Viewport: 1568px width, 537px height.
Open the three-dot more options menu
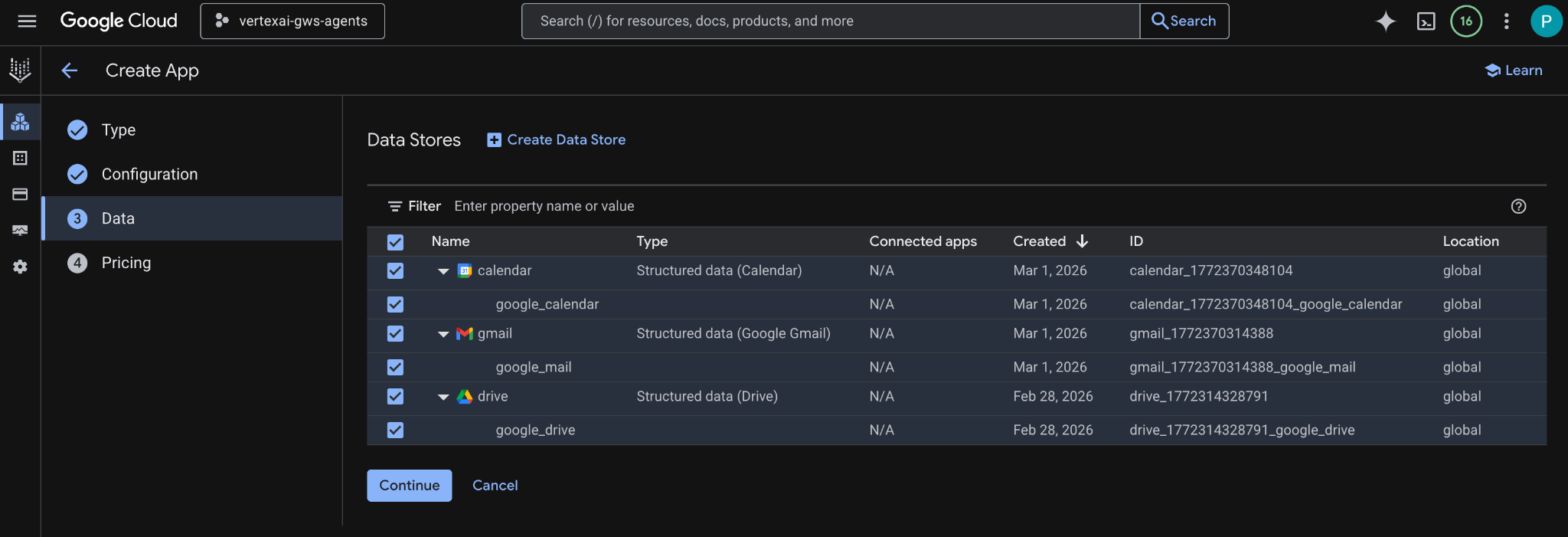click(x=1506, y=21)
